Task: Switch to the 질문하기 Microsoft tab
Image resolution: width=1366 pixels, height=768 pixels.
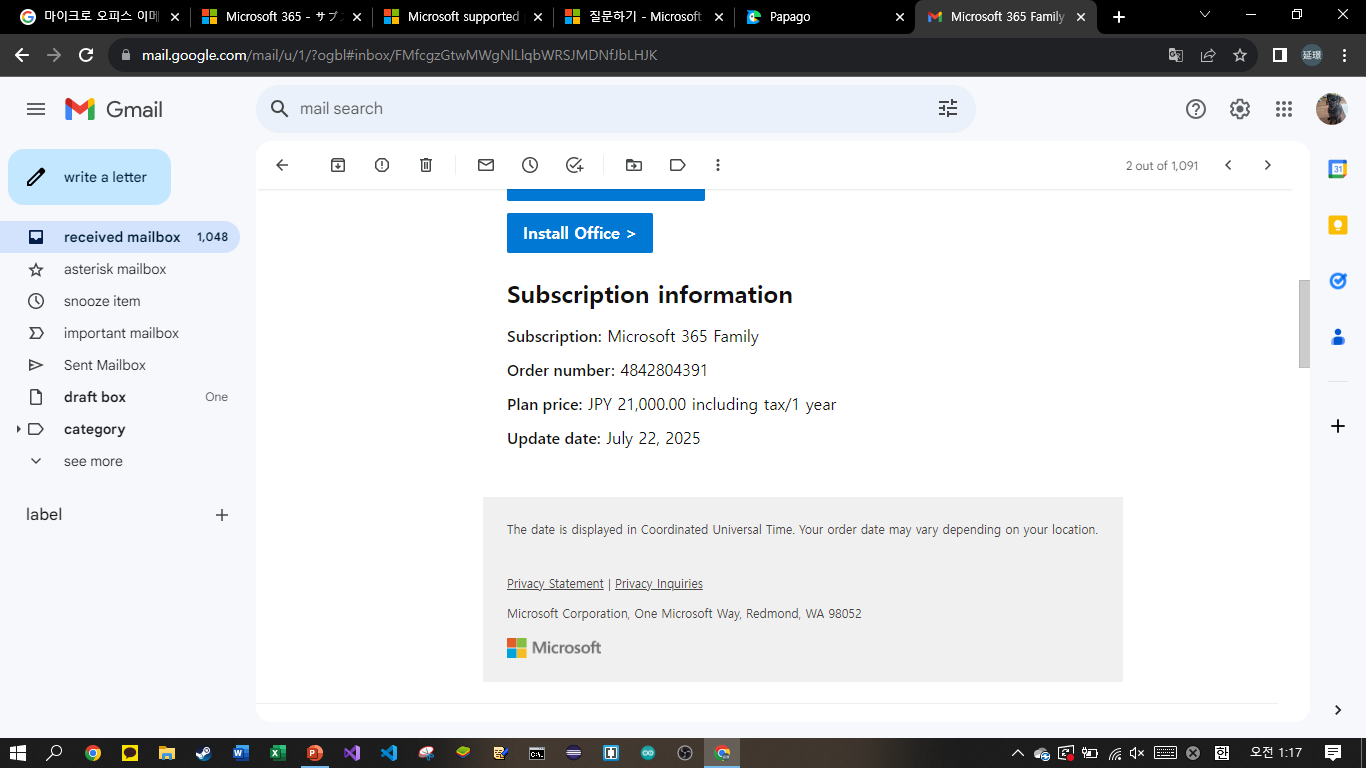Action: (643, 17)
